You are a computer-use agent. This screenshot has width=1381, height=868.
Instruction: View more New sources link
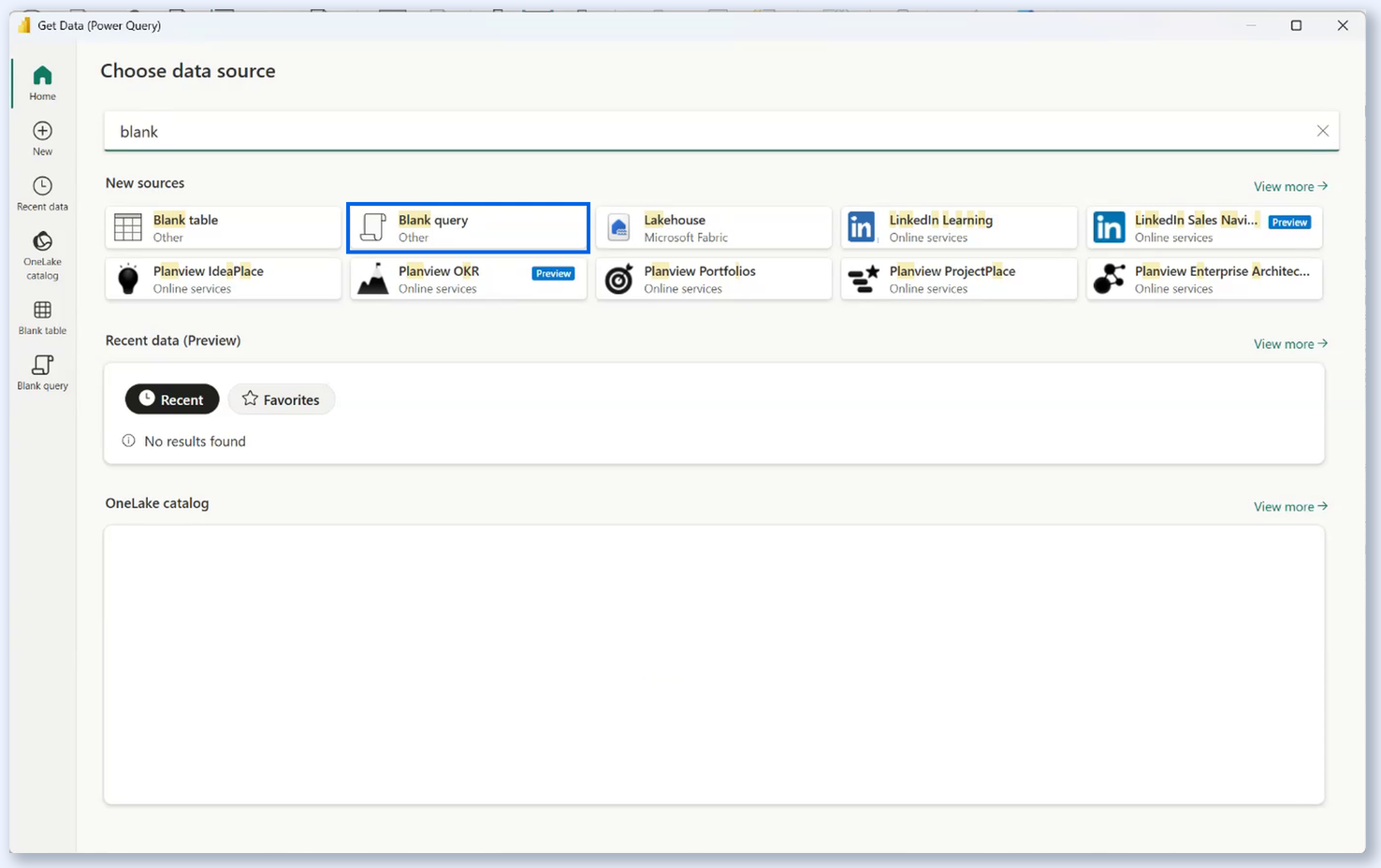1290,186
